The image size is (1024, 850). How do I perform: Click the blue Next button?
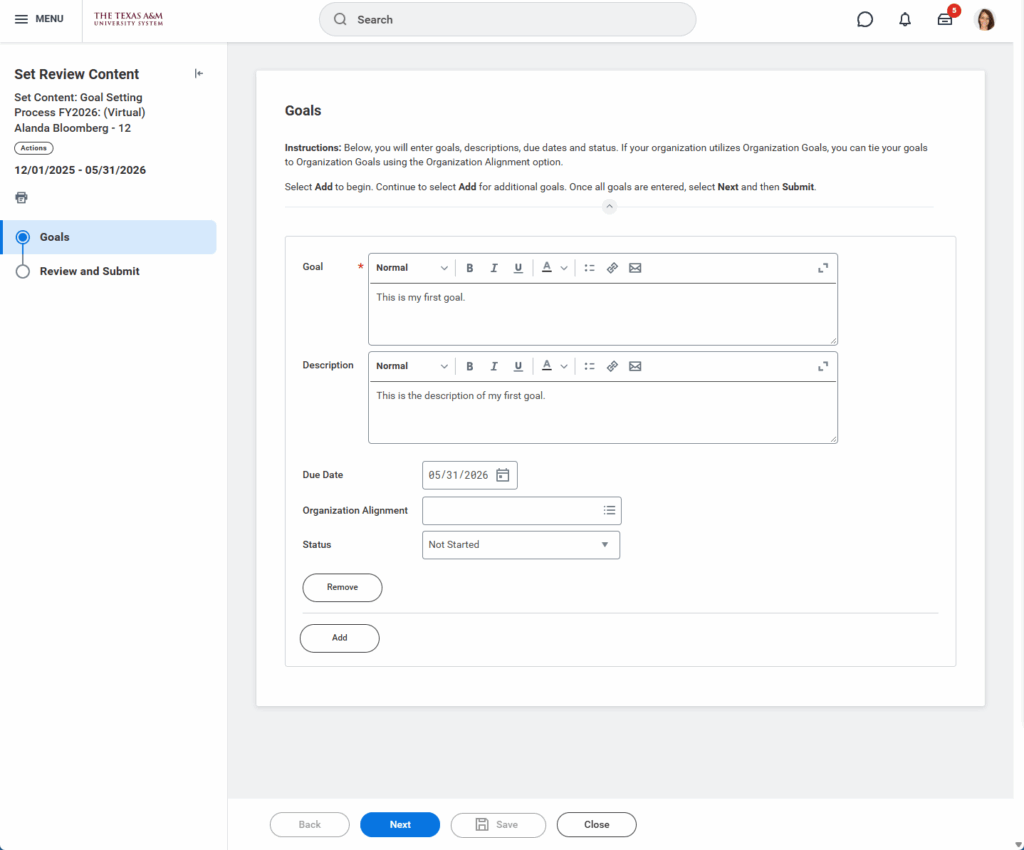400,825
